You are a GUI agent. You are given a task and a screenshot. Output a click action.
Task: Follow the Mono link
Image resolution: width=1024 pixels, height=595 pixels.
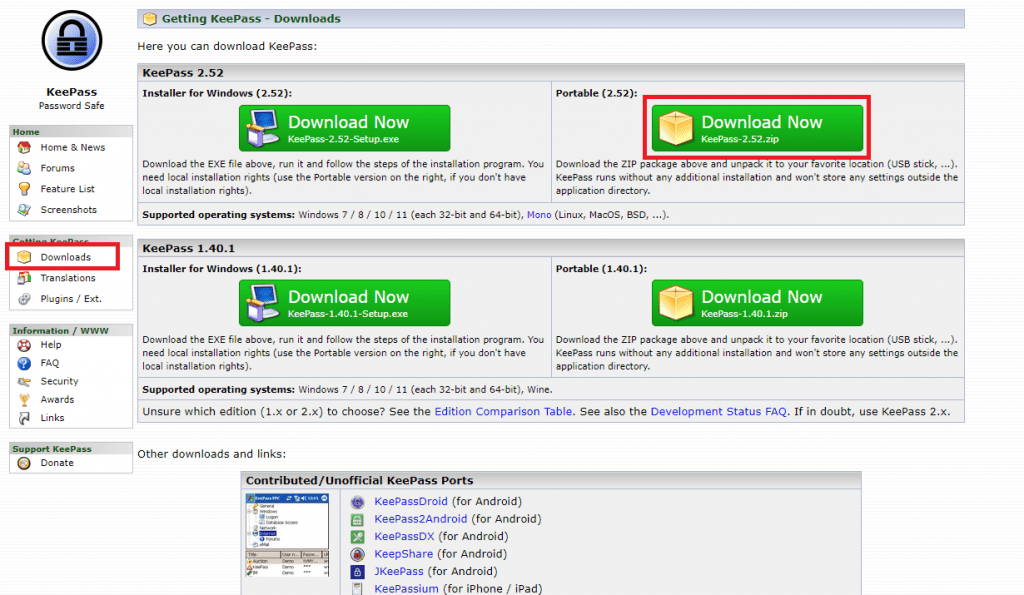539,215
